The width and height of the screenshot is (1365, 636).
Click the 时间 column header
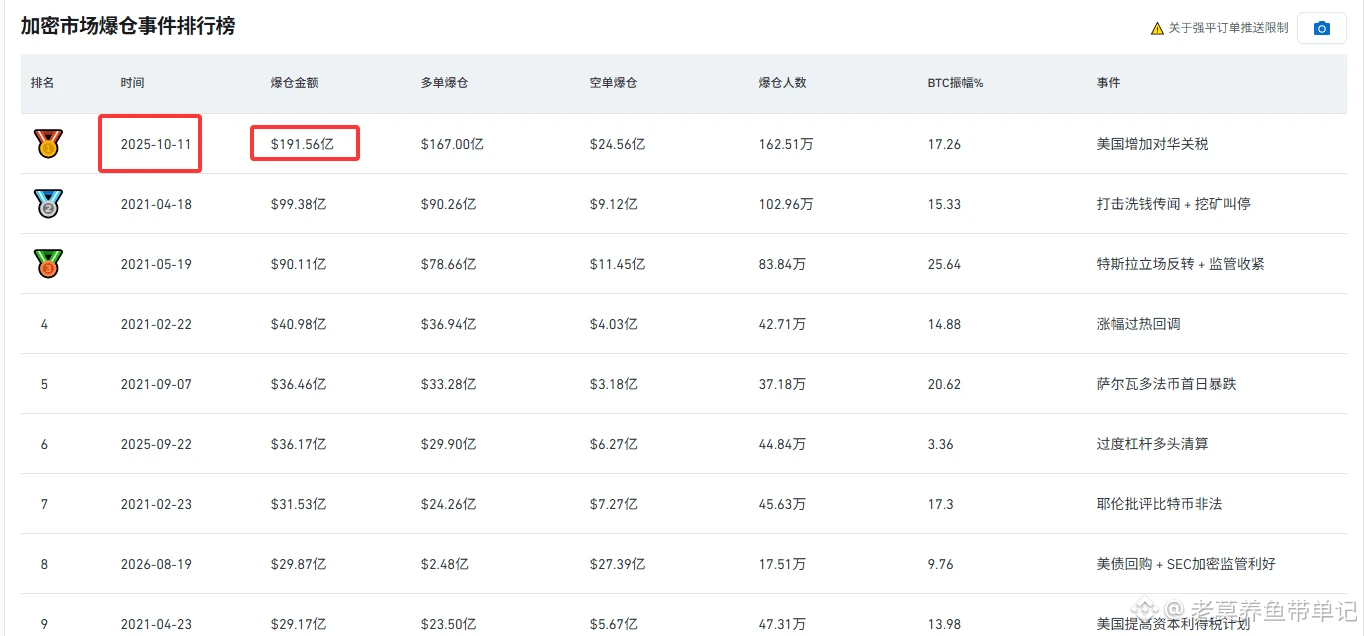coord(132,83)
